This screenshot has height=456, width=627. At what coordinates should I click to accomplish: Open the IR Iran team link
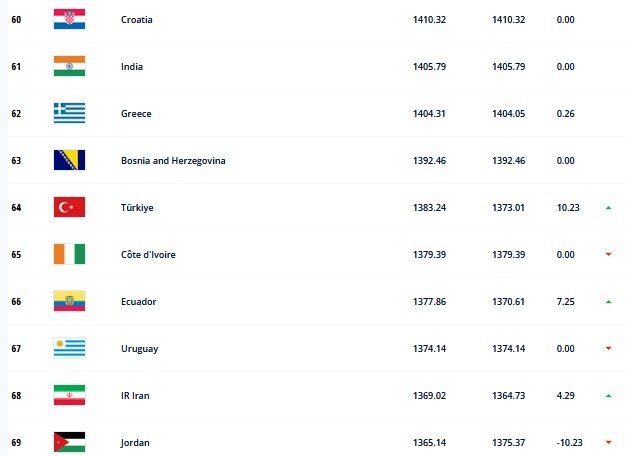(135, 395)
